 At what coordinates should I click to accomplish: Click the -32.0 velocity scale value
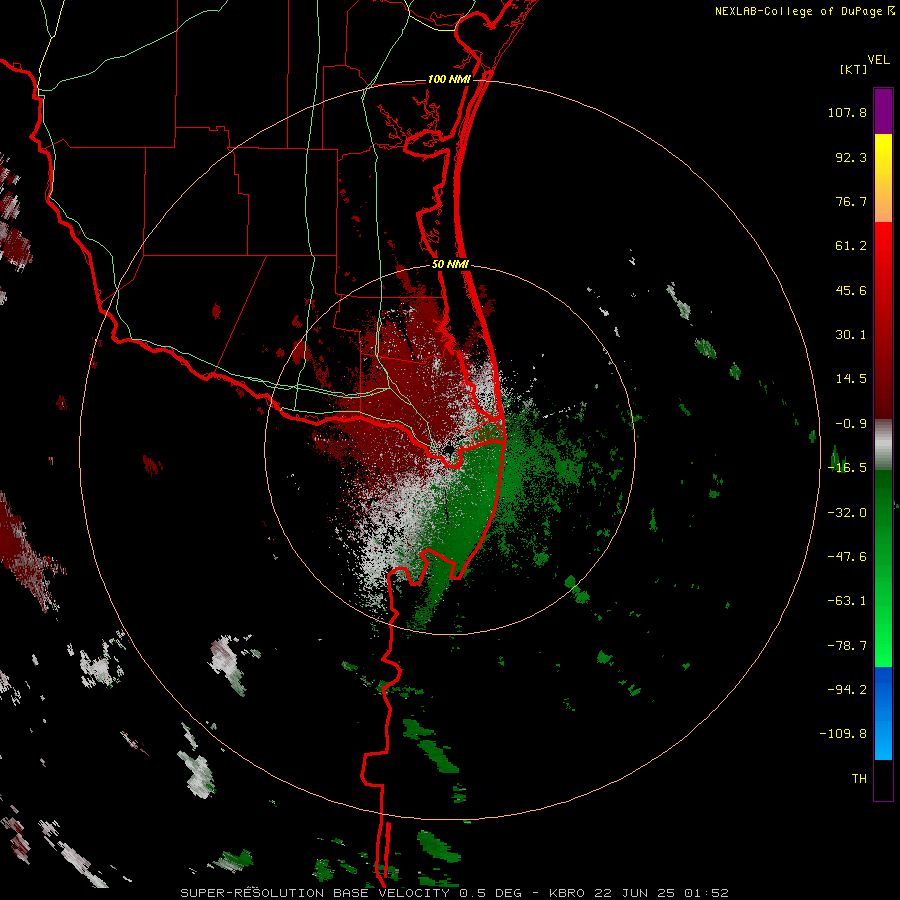tap(847, 513)
